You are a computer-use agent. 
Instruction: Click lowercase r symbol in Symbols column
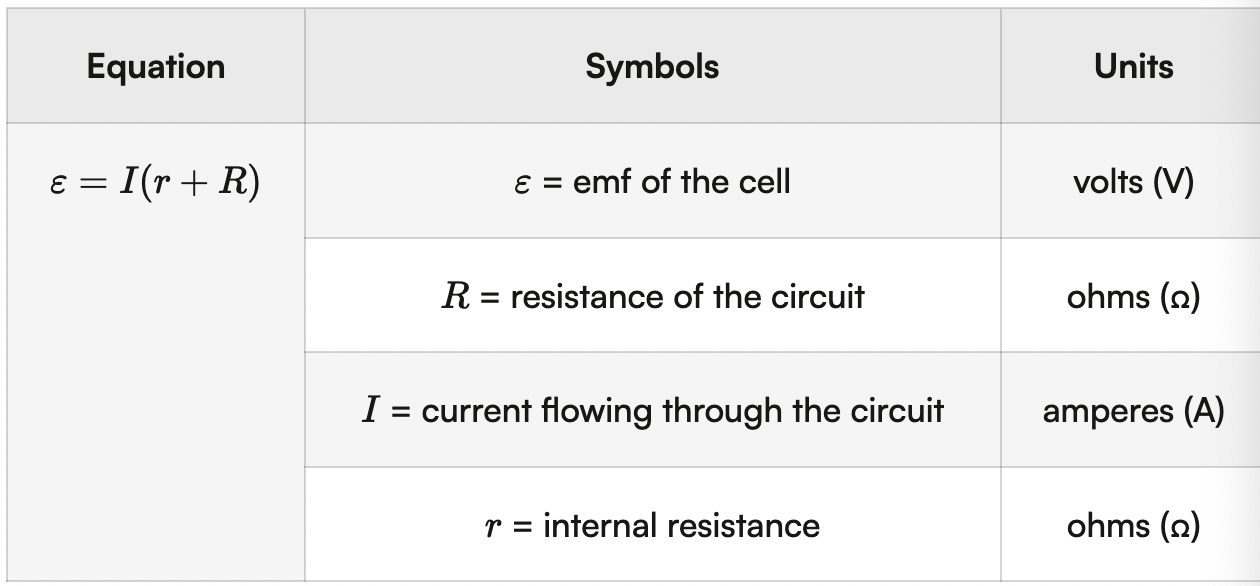tap(491, 528)
